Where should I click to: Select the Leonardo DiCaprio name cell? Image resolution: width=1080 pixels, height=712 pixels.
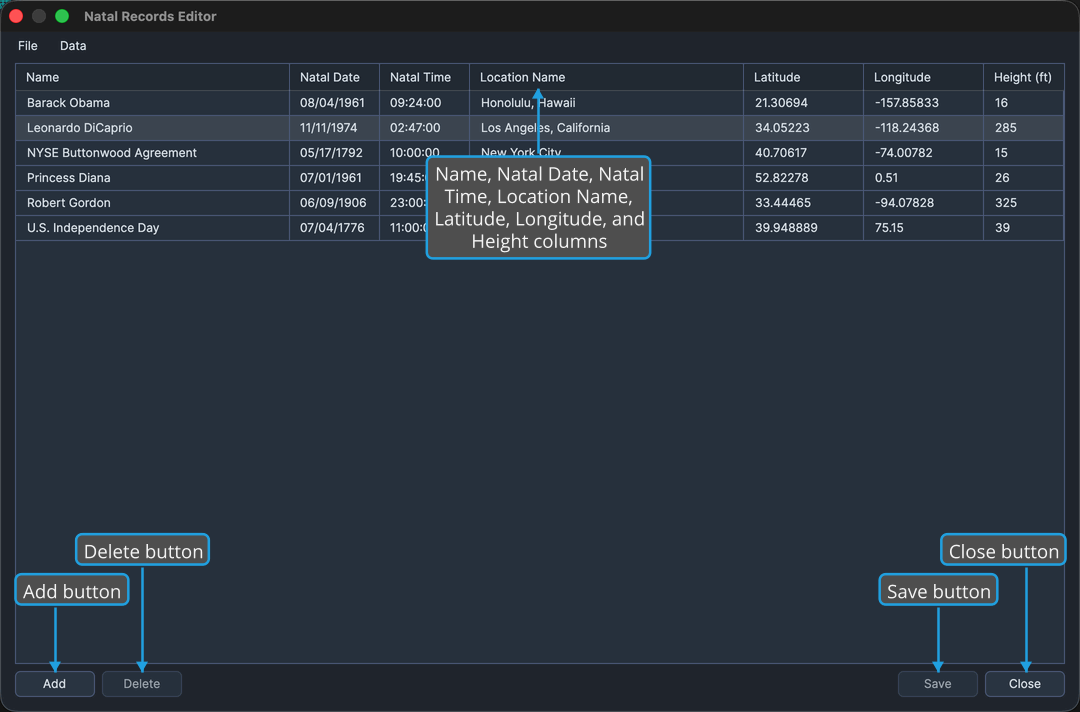point(152,127)
